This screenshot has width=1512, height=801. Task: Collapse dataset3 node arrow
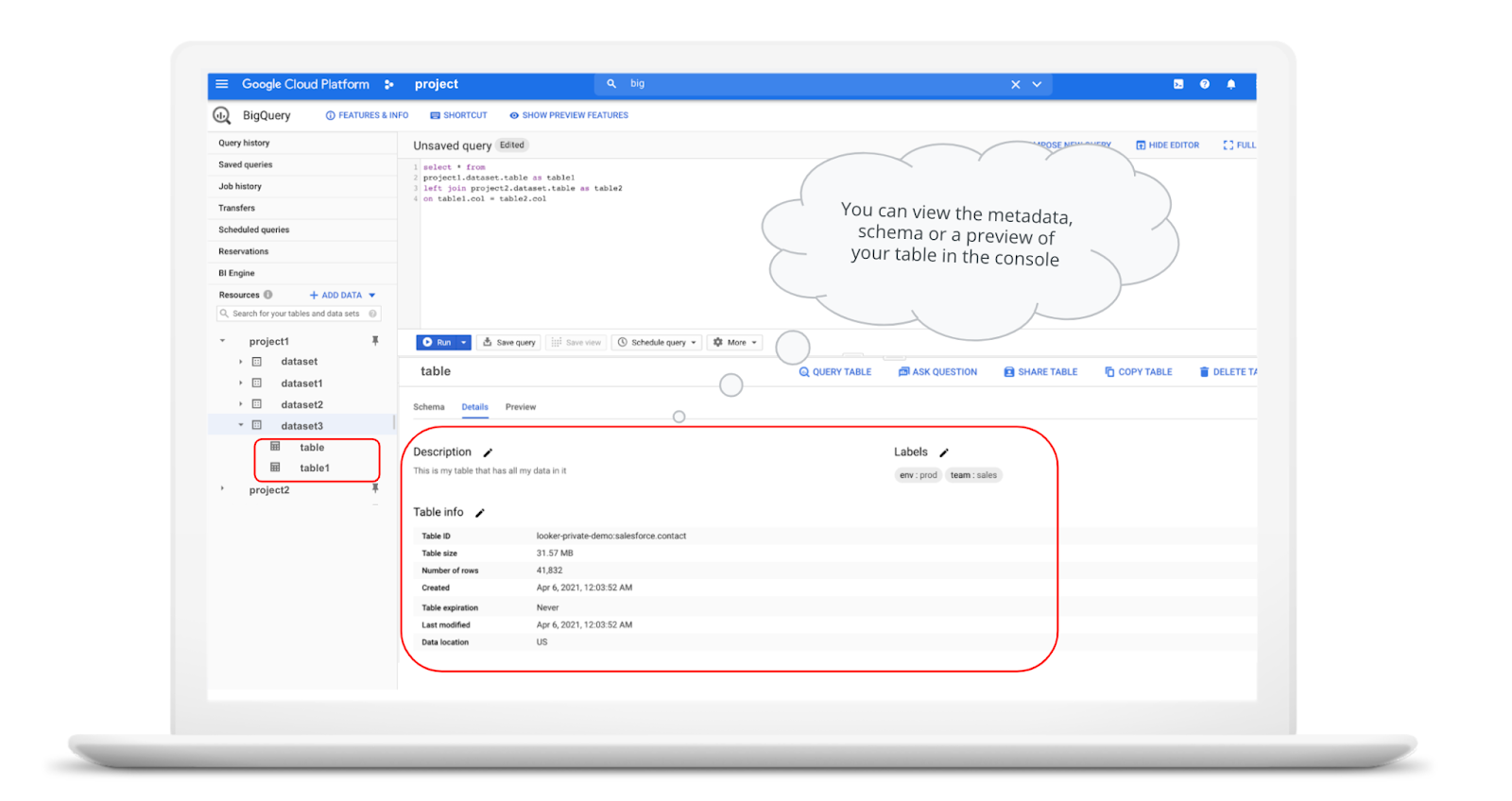pyautogui.click(x=241, y=425)
